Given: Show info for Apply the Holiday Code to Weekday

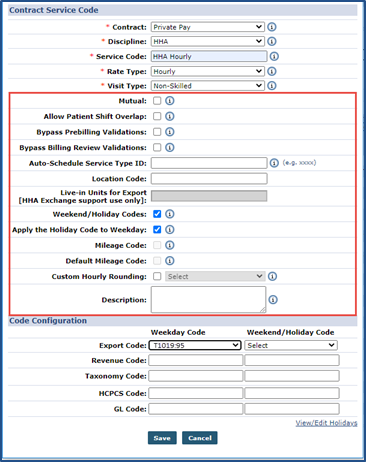Looking at the screenshot, I should tap(170, 230).
